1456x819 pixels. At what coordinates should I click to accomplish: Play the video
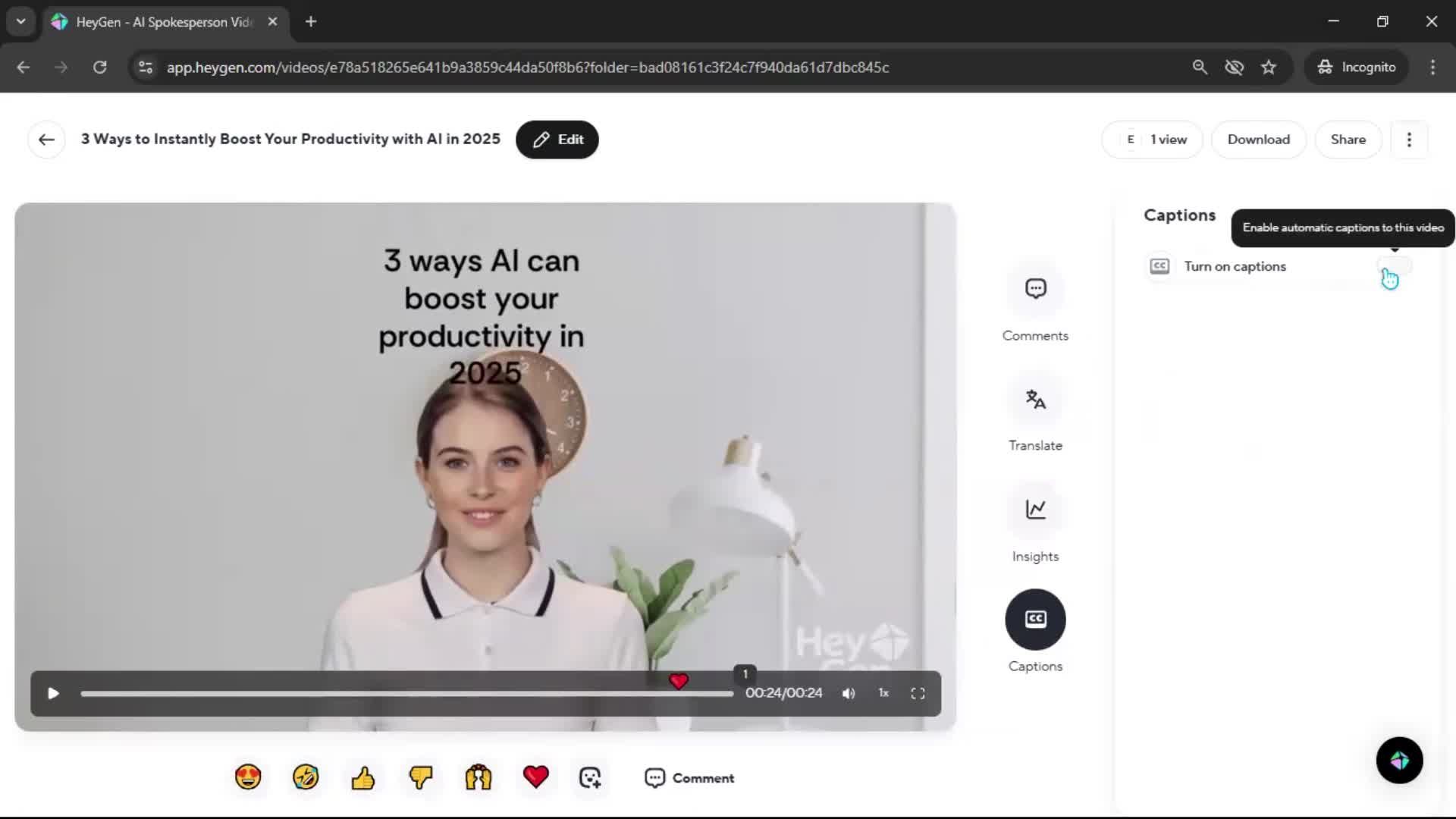[53, 693]
